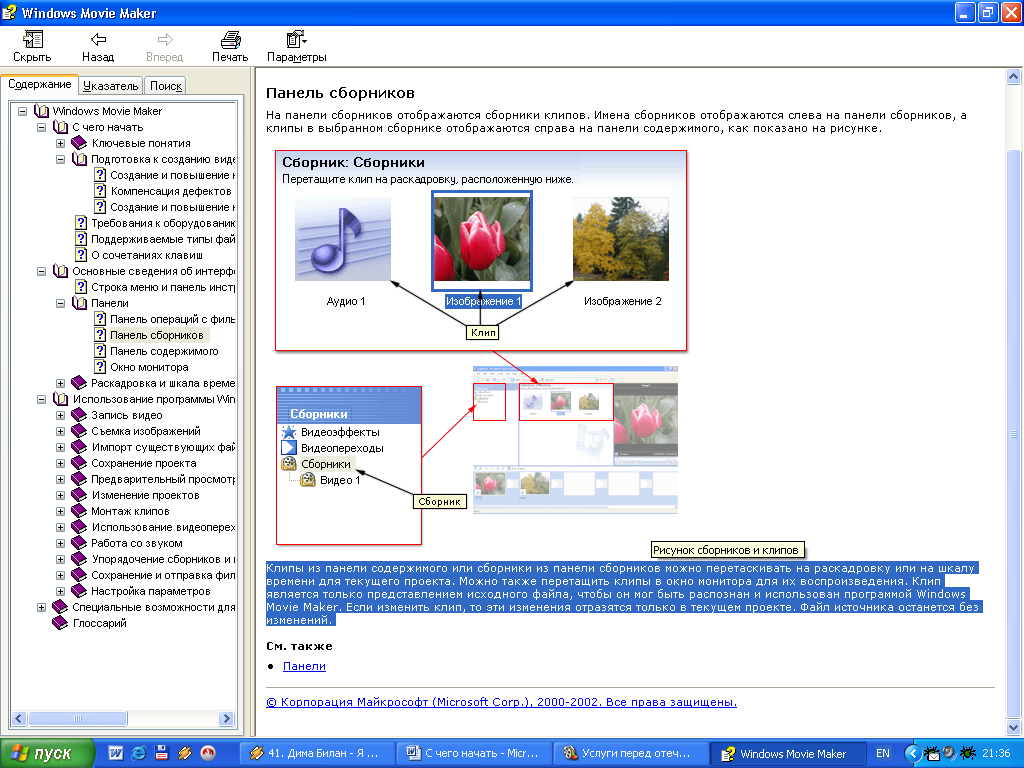Open the Строка меню и панель инструментов topic
Image resolution: width=1024 pixels, height=768 pixels.
[x=163, y=287]
